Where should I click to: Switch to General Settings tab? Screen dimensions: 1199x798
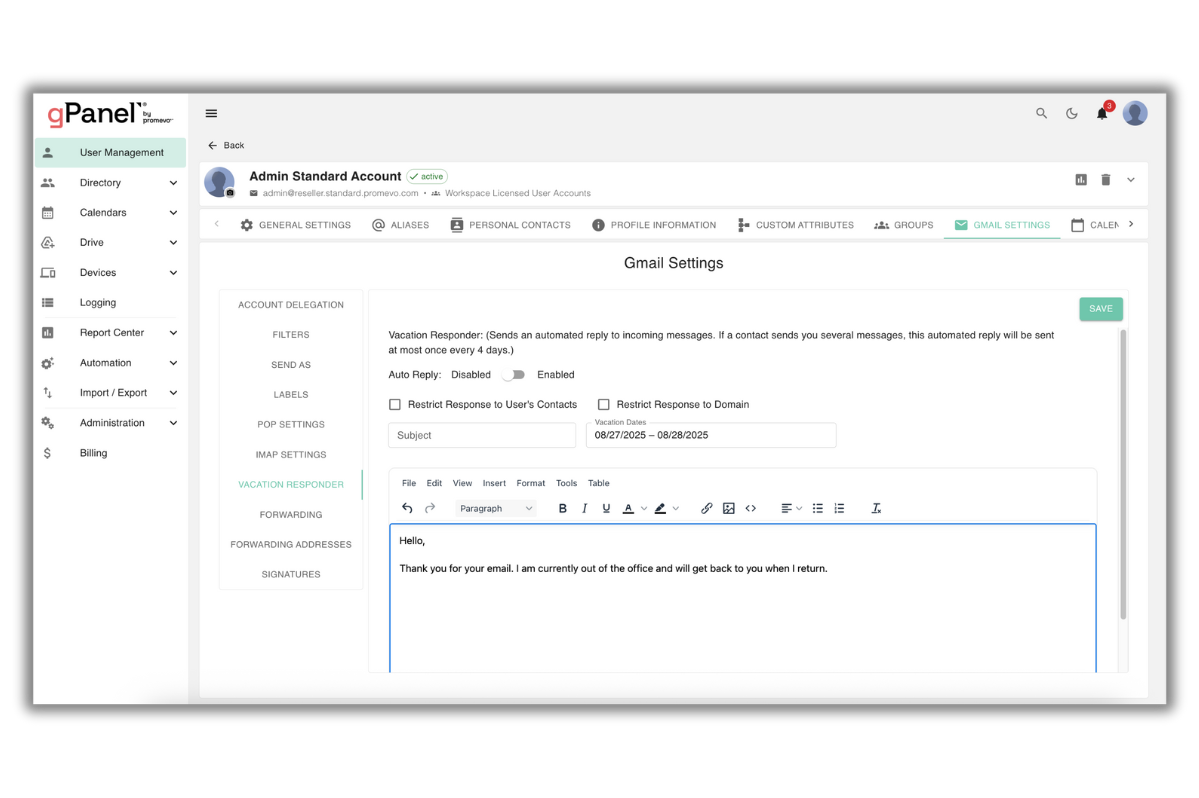295,225
